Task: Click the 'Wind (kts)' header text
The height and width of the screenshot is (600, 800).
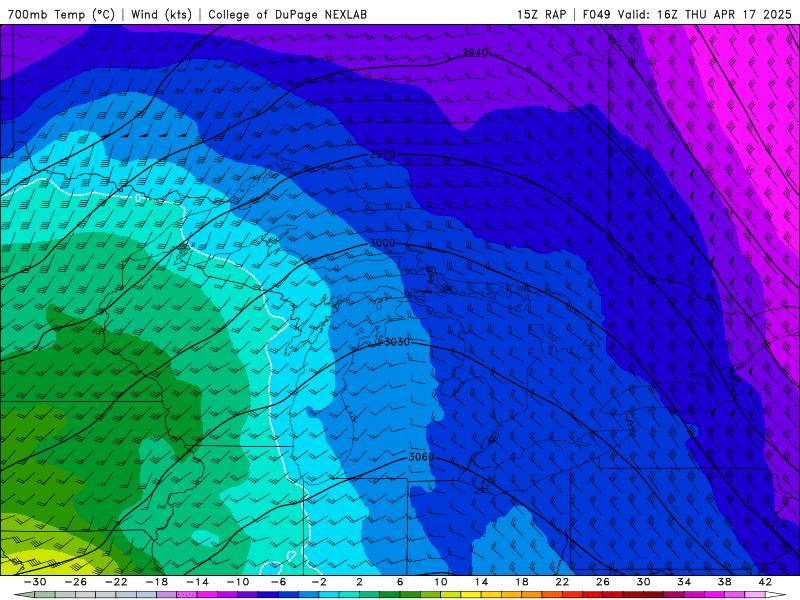Action: click(161, 14)
